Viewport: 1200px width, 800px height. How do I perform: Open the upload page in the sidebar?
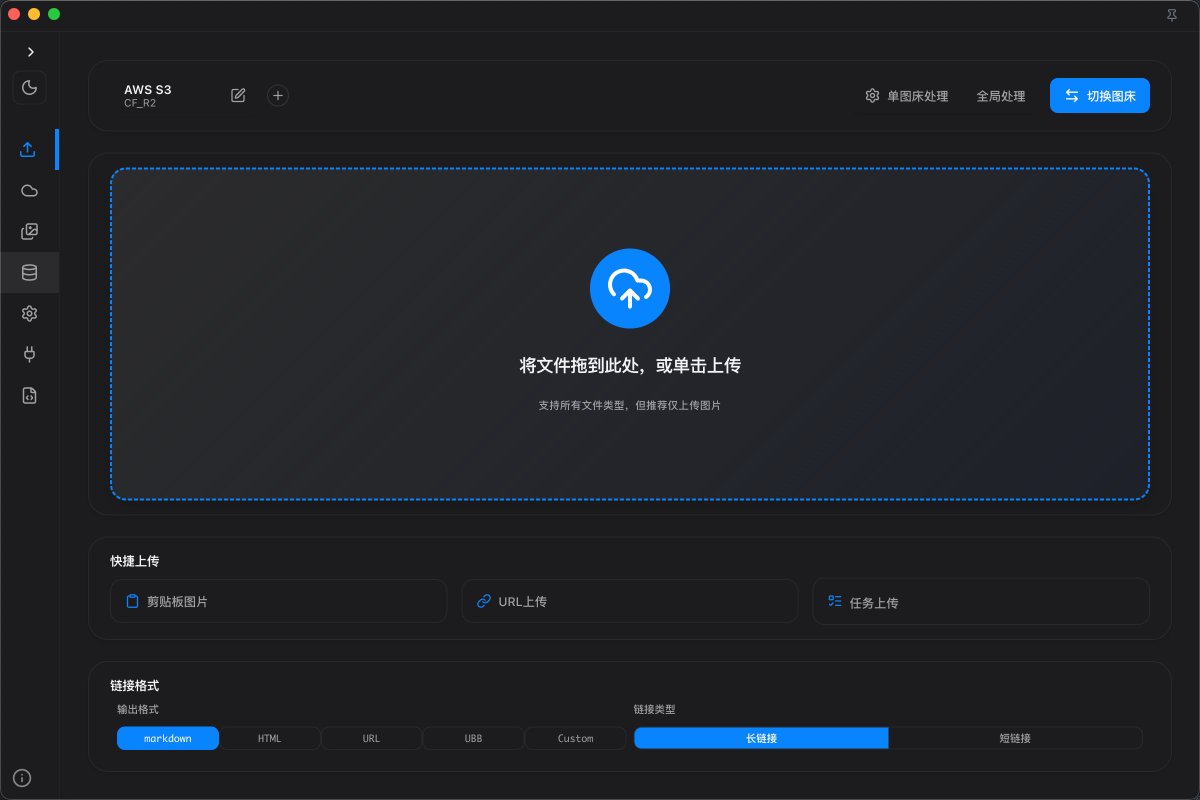click(x=29, y=150)
